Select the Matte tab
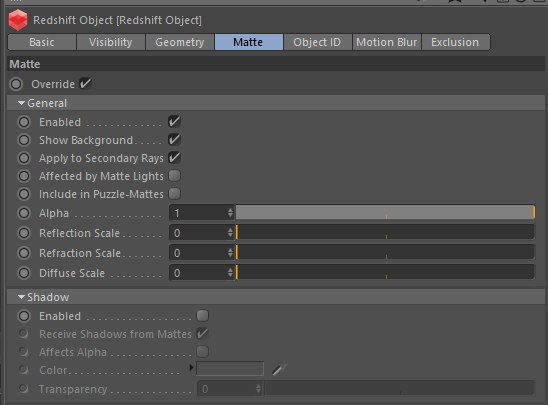 point(248,42)
